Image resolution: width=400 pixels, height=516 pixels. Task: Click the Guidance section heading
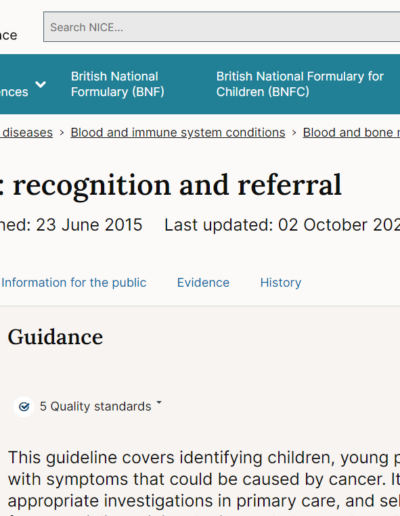55,337
